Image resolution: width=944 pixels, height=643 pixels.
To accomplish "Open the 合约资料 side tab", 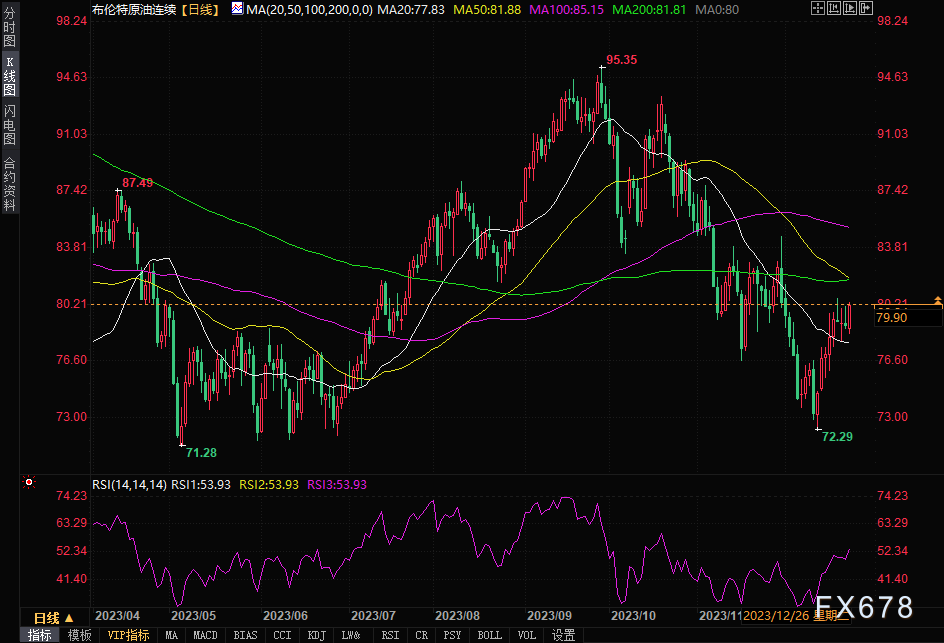I will [x=9, y=184].
